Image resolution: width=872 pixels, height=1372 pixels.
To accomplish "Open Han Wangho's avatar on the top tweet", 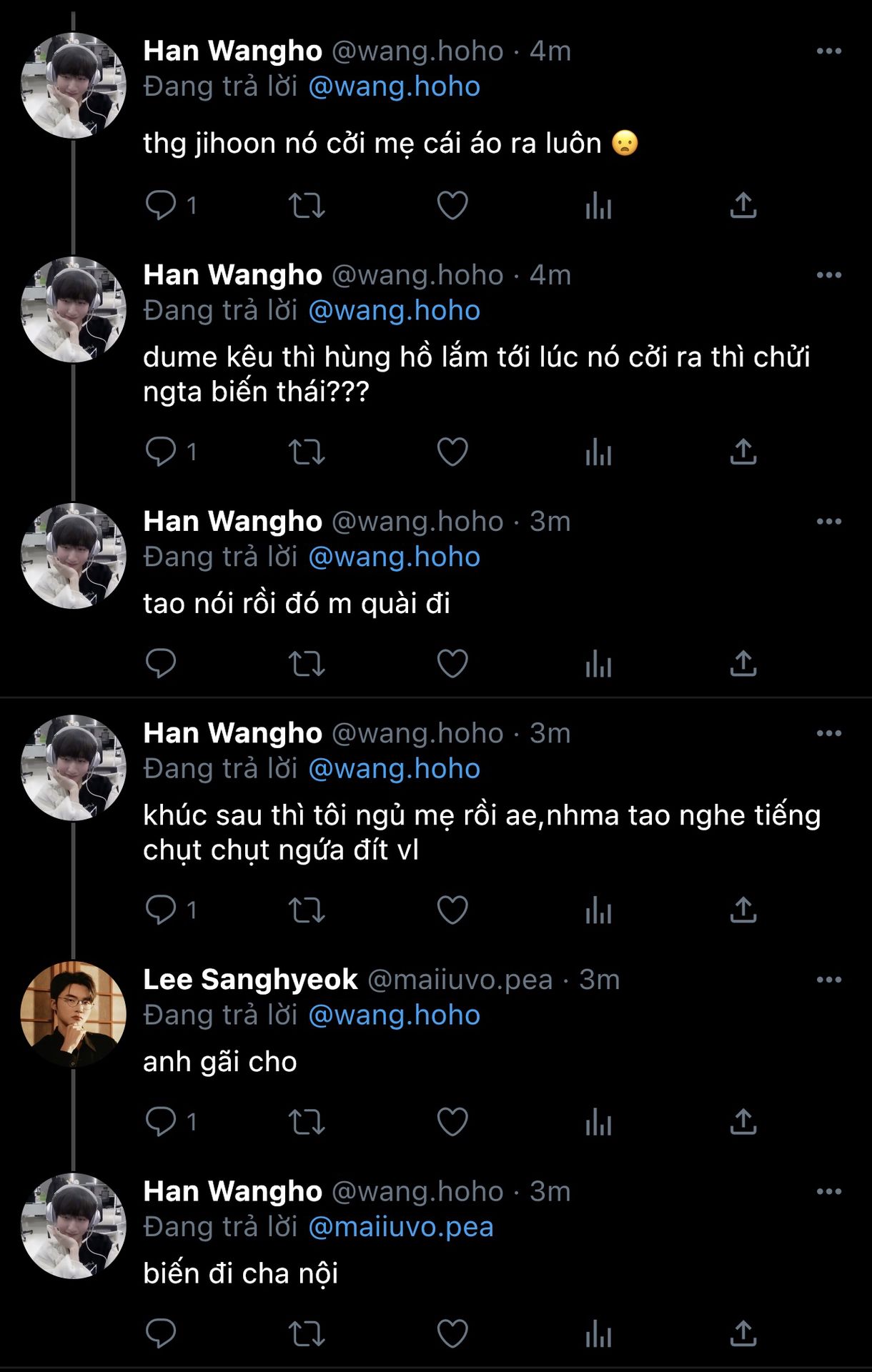I will [x=74, y=86].
